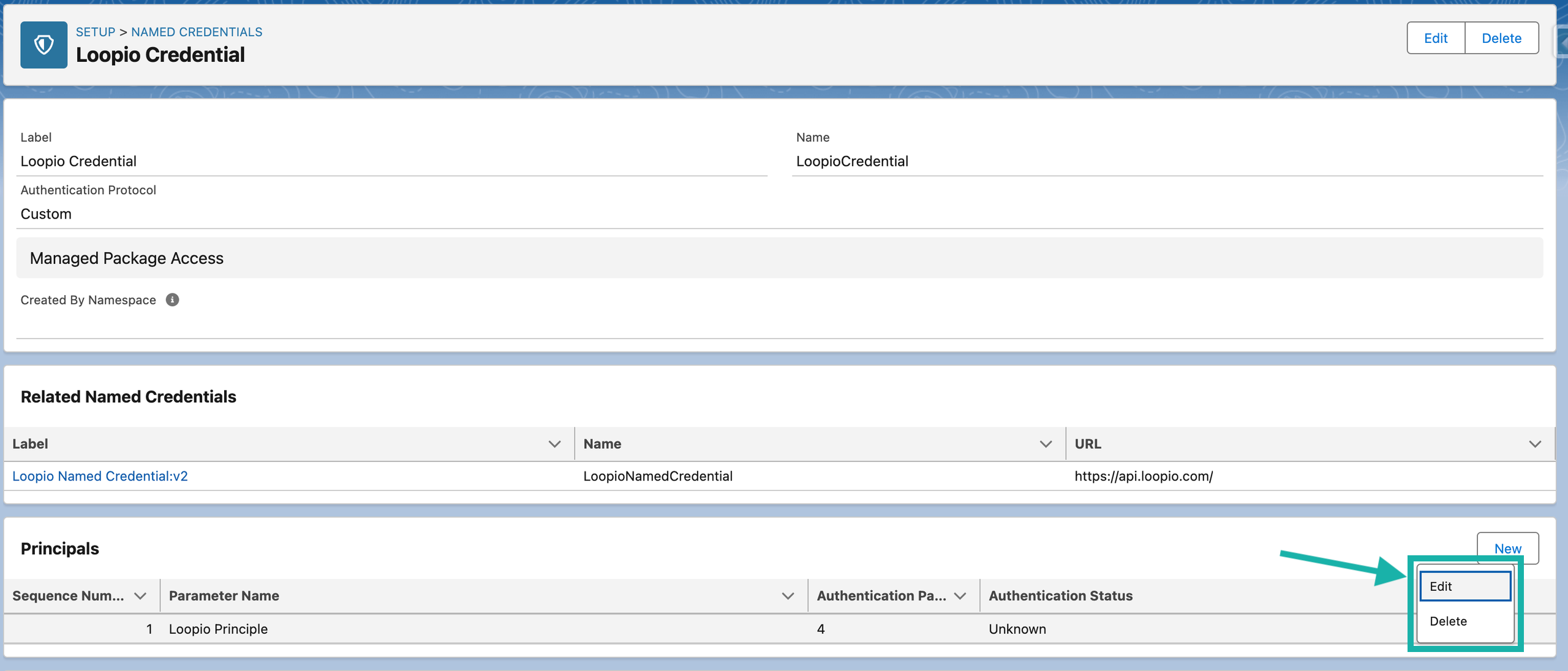Choose Delete in the principal row menu
This screenshot has height=671, width=1568.
click(1466, 621)
